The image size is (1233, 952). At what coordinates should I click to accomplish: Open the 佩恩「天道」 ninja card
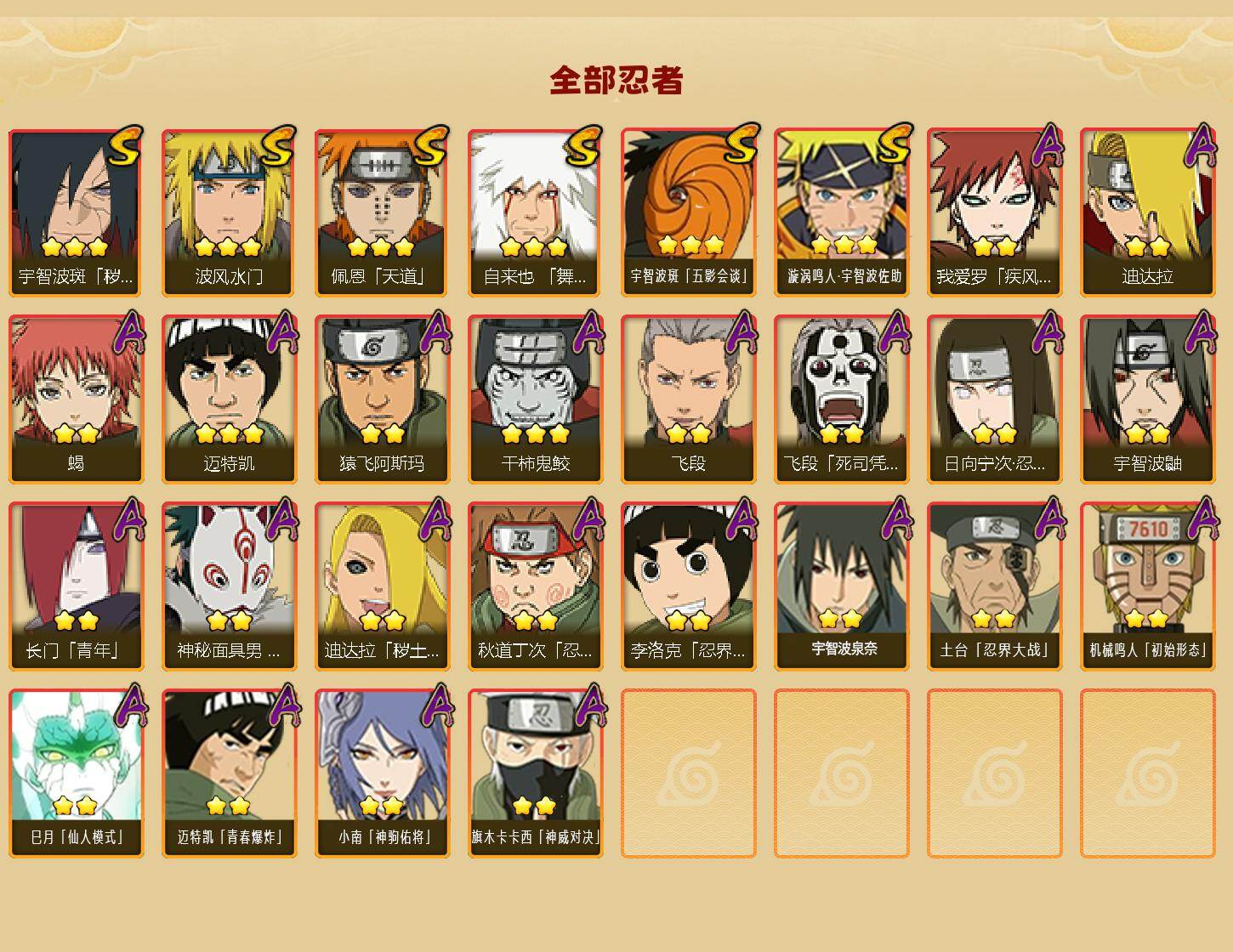[x=383, y=212]
